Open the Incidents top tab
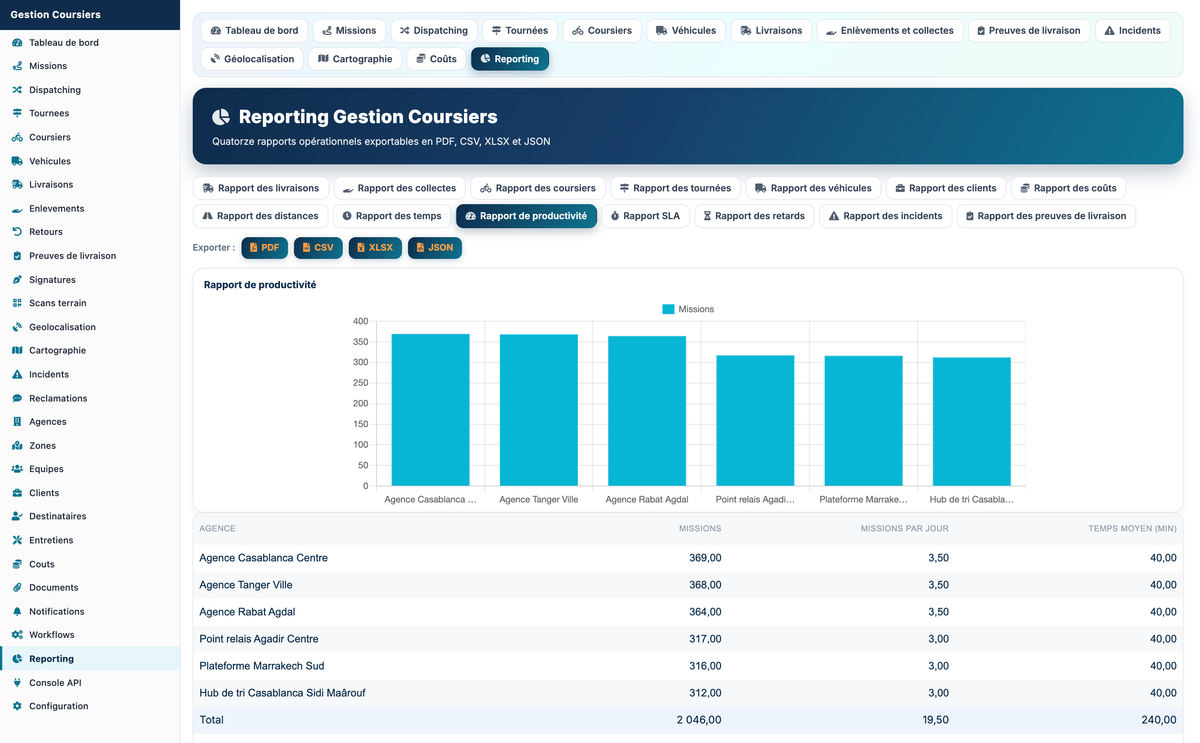The image size is (1200, 743). click(1133, 31)
